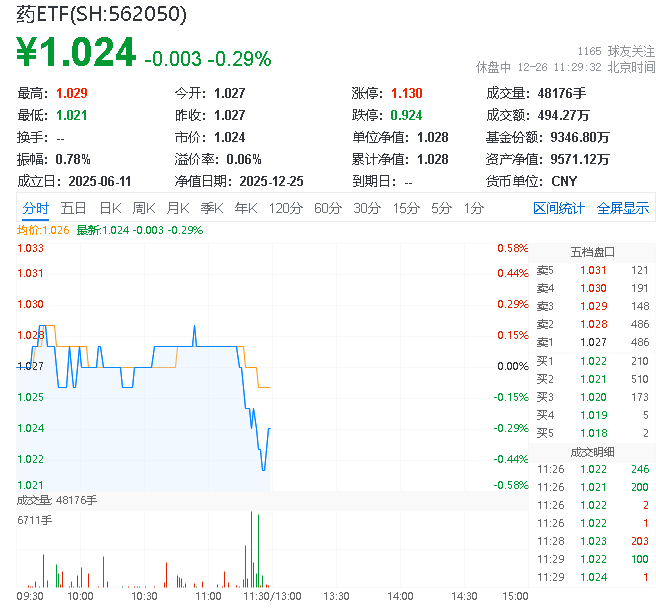
Task: Click the 区间统计 range statistics link
Action: tap(559, 208)
